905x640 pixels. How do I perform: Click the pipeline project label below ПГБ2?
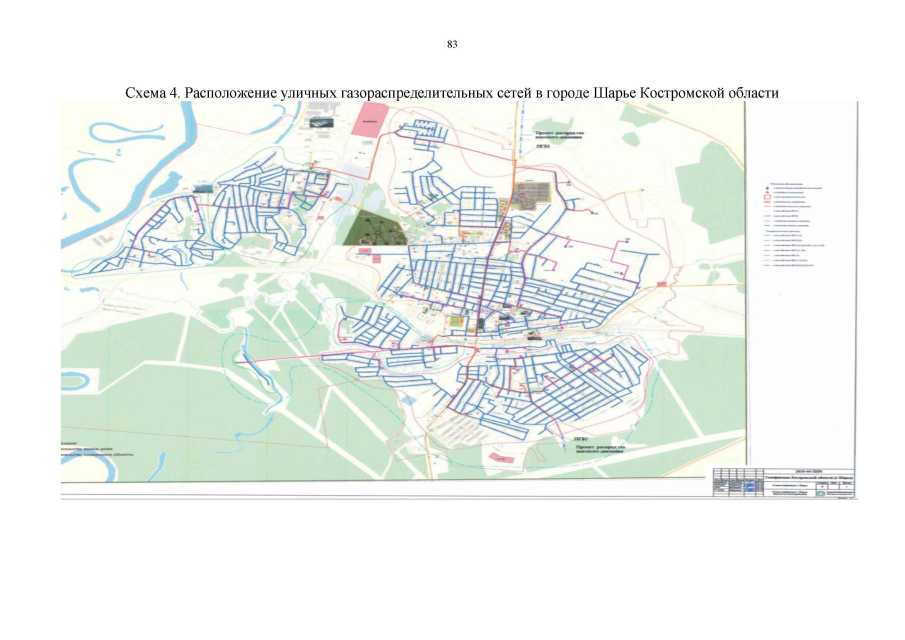[x=602, y=452]
